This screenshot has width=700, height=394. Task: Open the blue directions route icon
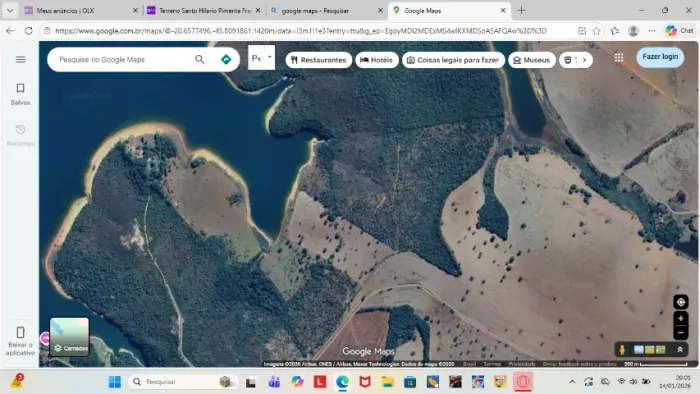coord(226,59)
